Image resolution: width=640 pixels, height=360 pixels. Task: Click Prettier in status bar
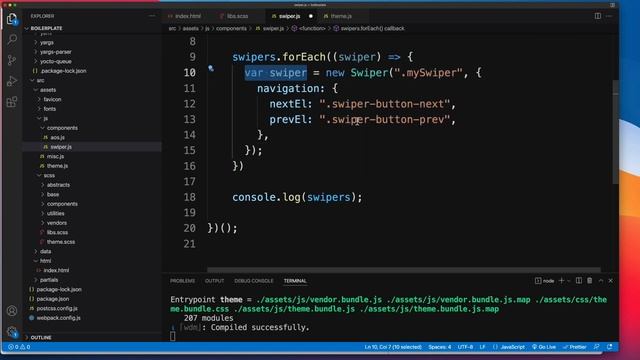(574, 347)
